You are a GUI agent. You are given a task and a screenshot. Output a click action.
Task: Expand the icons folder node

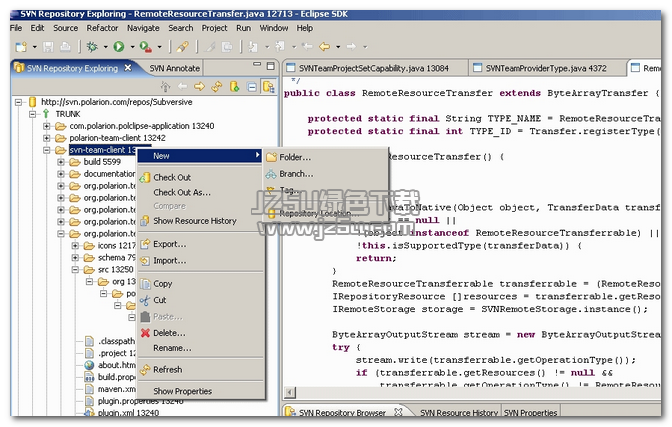click(x=75, y=246)
